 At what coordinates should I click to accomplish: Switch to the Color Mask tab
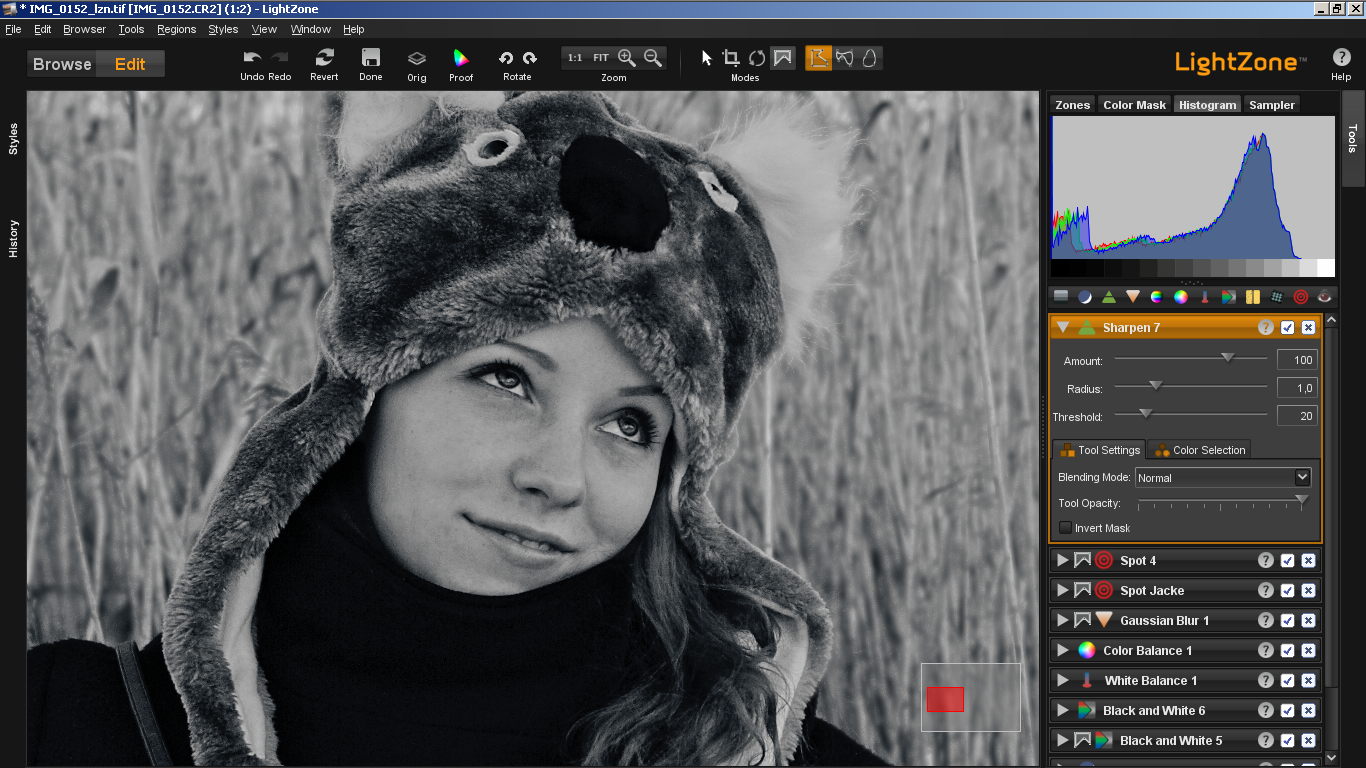point(1134,105)
